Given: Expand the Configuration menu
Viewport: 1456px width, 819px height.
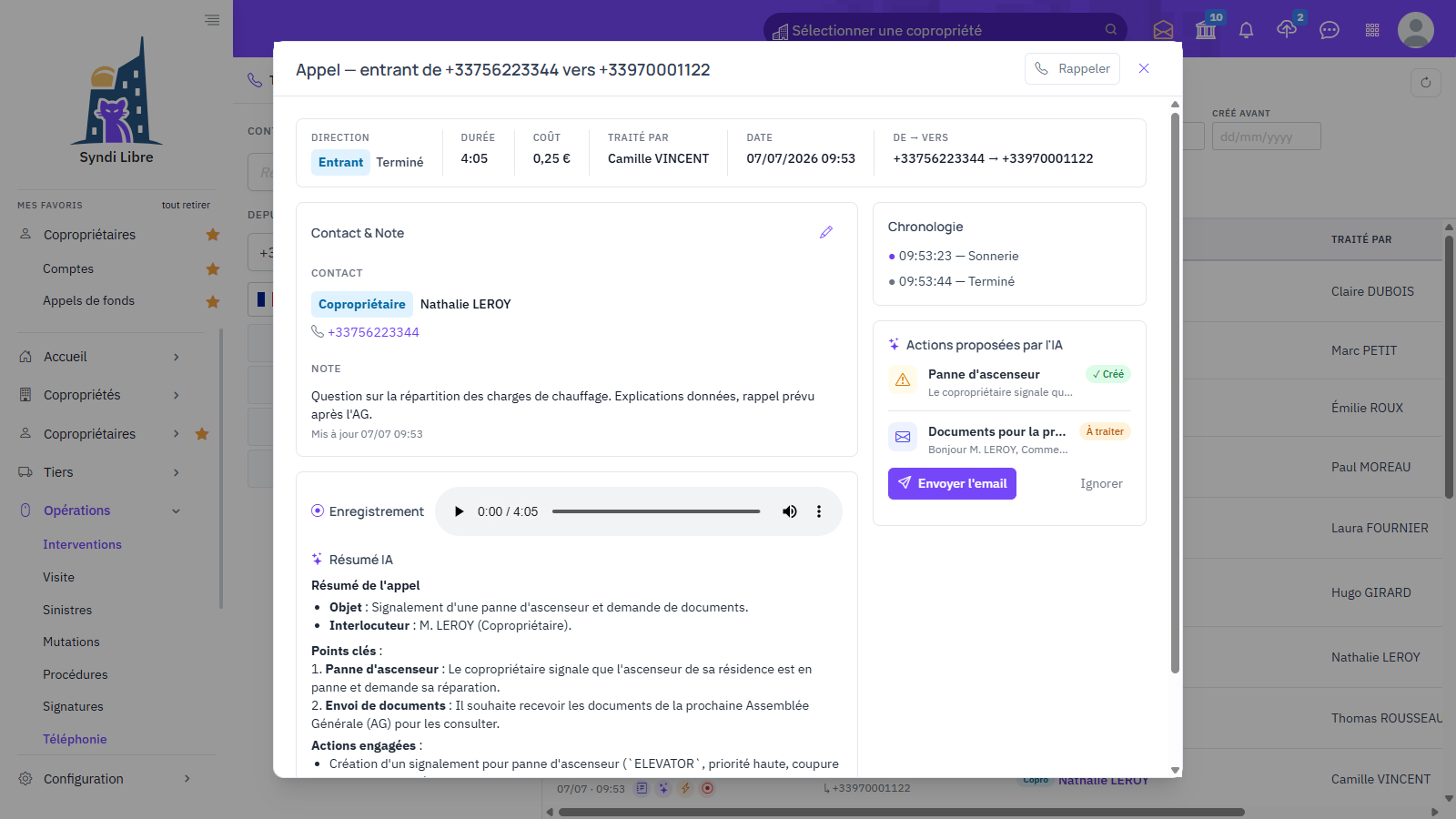Looking at the screenshot, I should click(x=105, y=779).
